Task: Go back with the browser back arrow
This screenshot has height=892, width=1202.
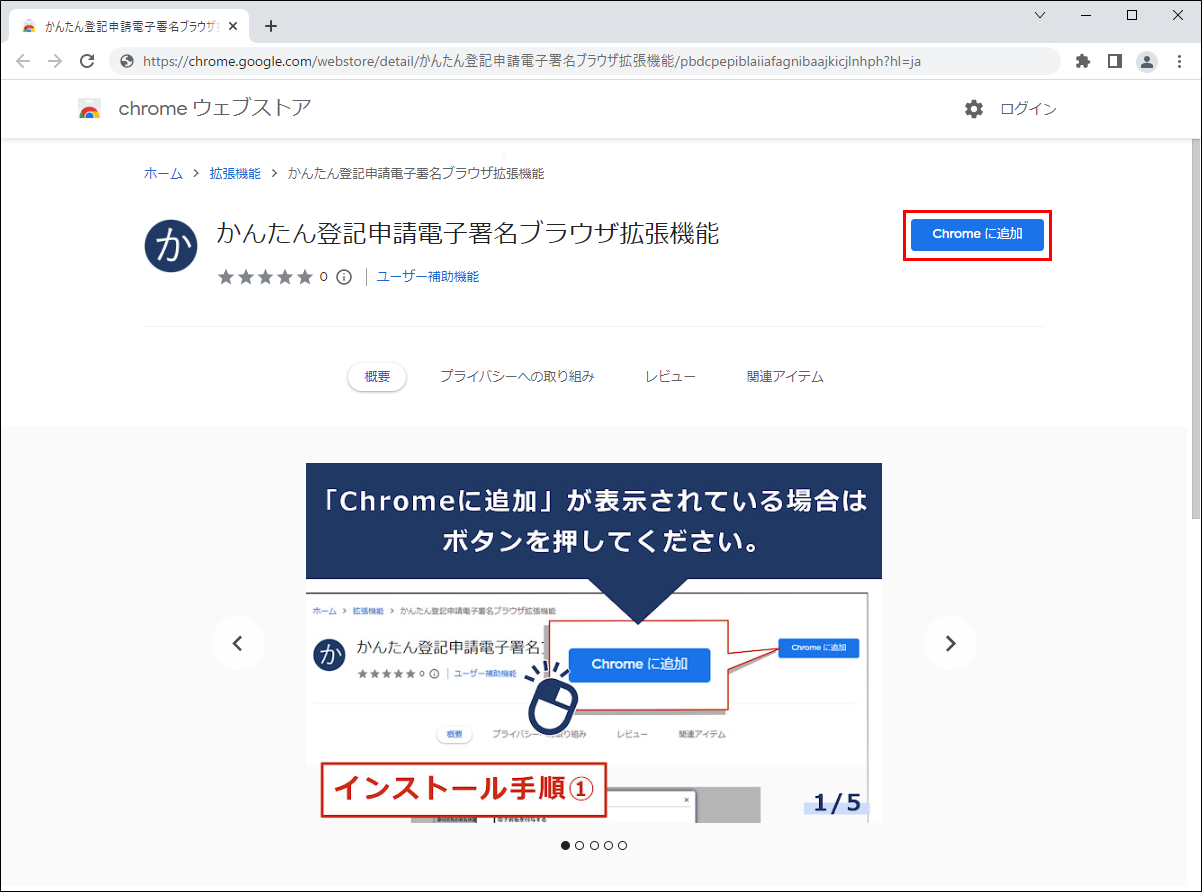Action: [23, 61]
